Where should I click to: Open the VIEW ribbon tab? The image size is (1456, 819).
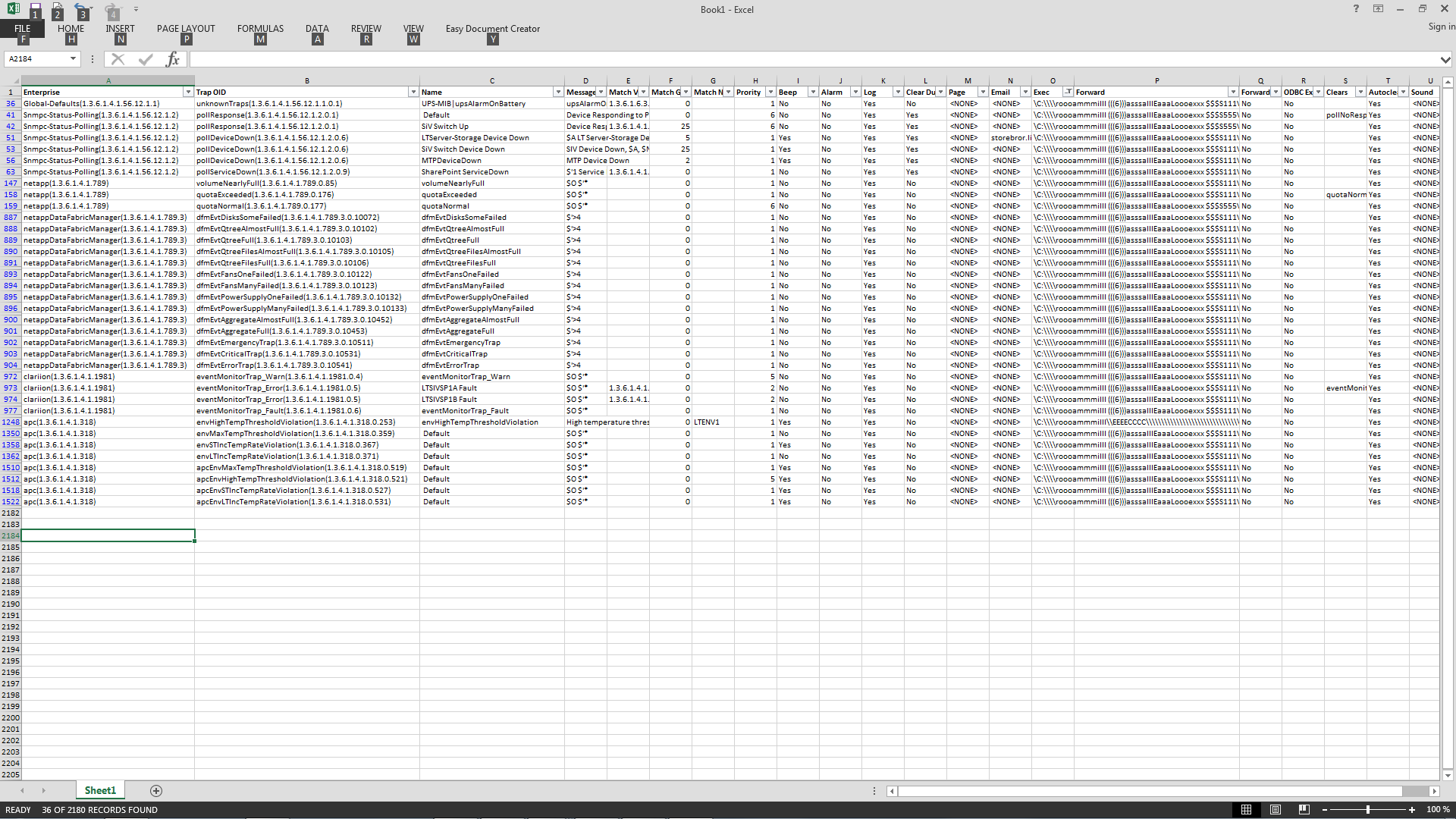point(413,29)
